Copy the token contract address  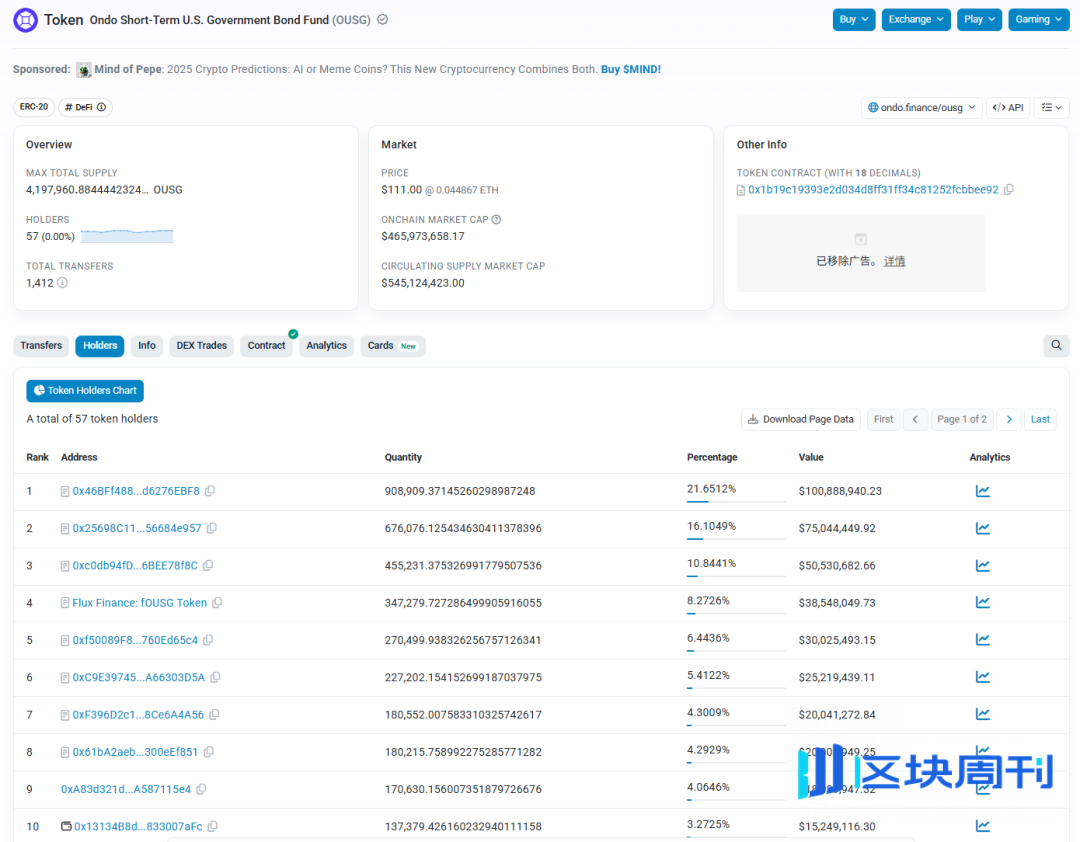[1008, 189]
